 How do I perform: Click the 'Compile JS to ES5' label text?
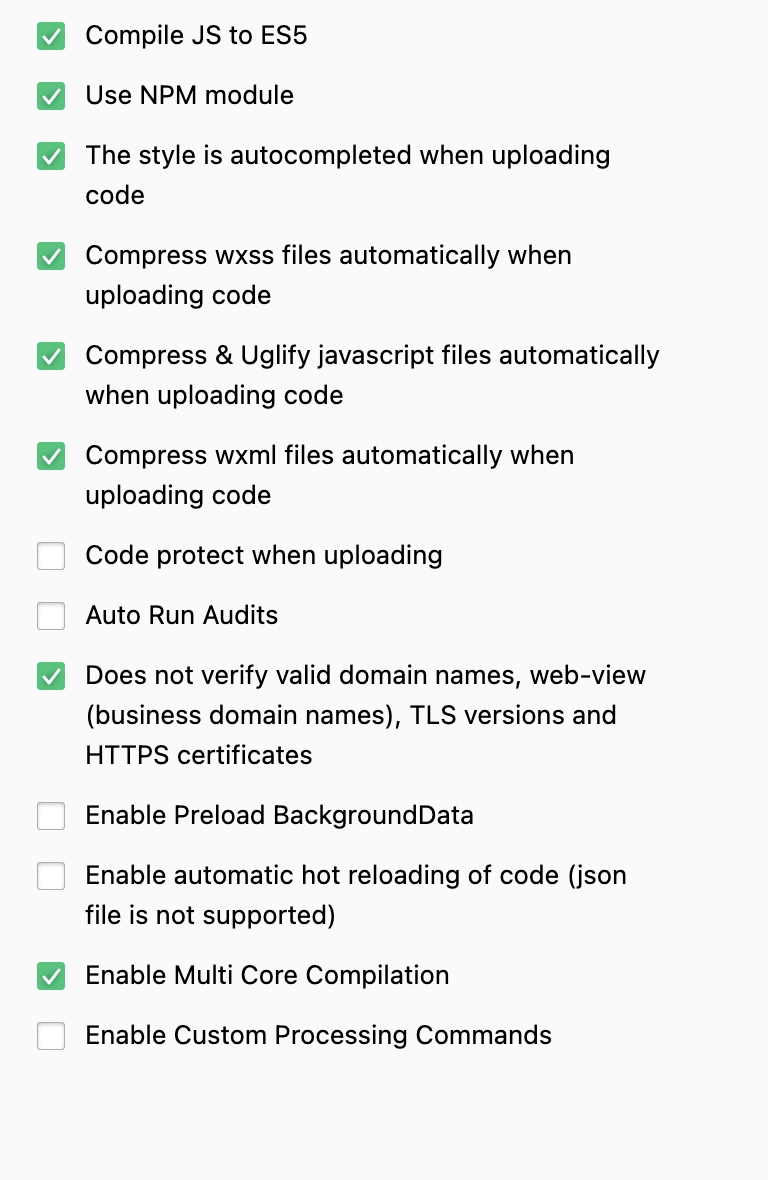(x=196, y=36)
